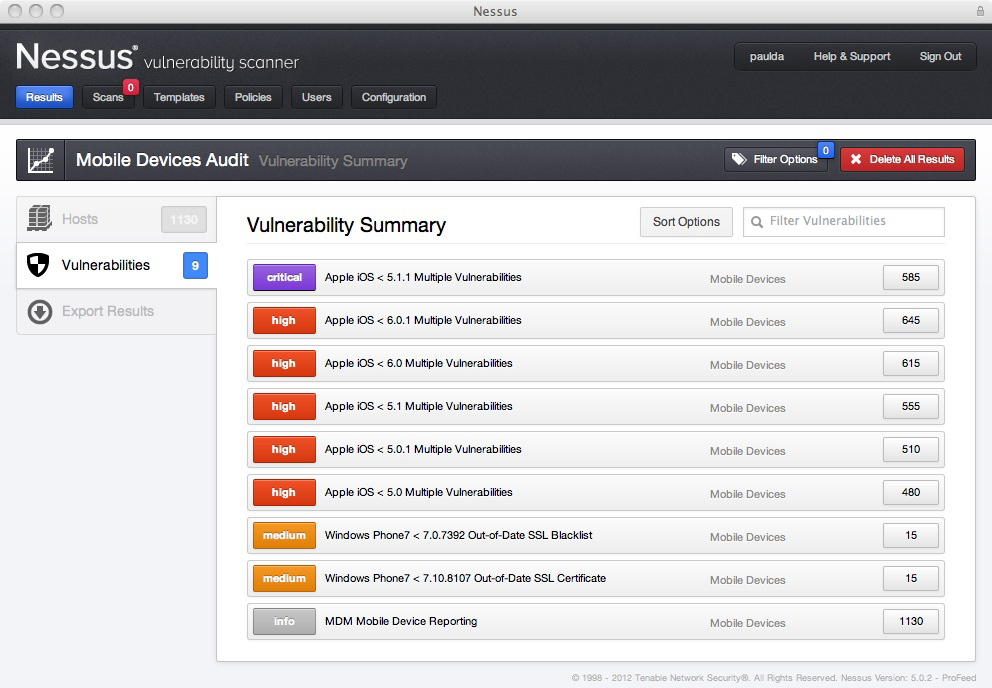Click the Filter Vulnerabilities search field

pos(844,222)
